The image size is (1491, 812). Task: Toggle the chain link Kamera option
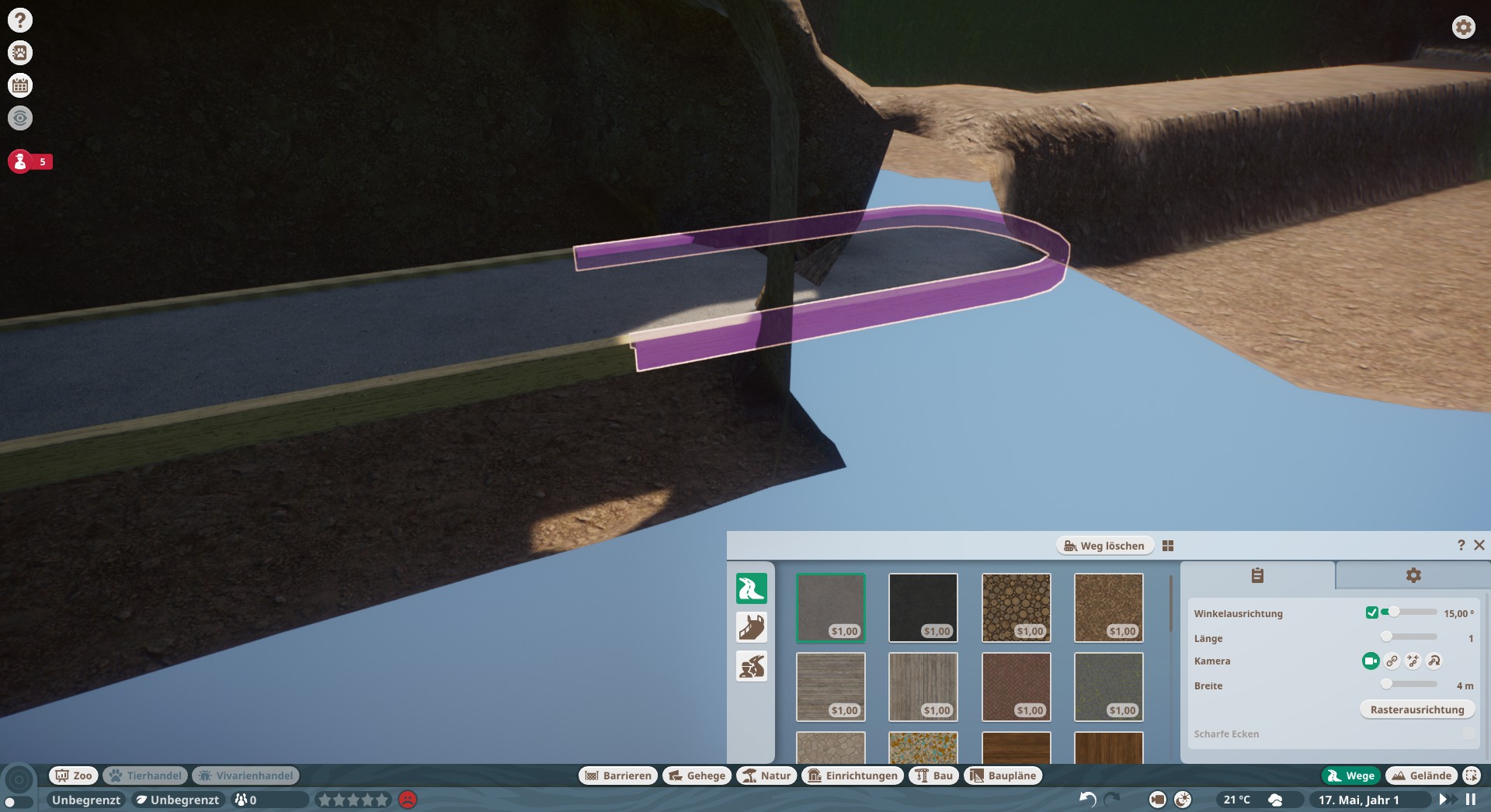point(1392,661)
